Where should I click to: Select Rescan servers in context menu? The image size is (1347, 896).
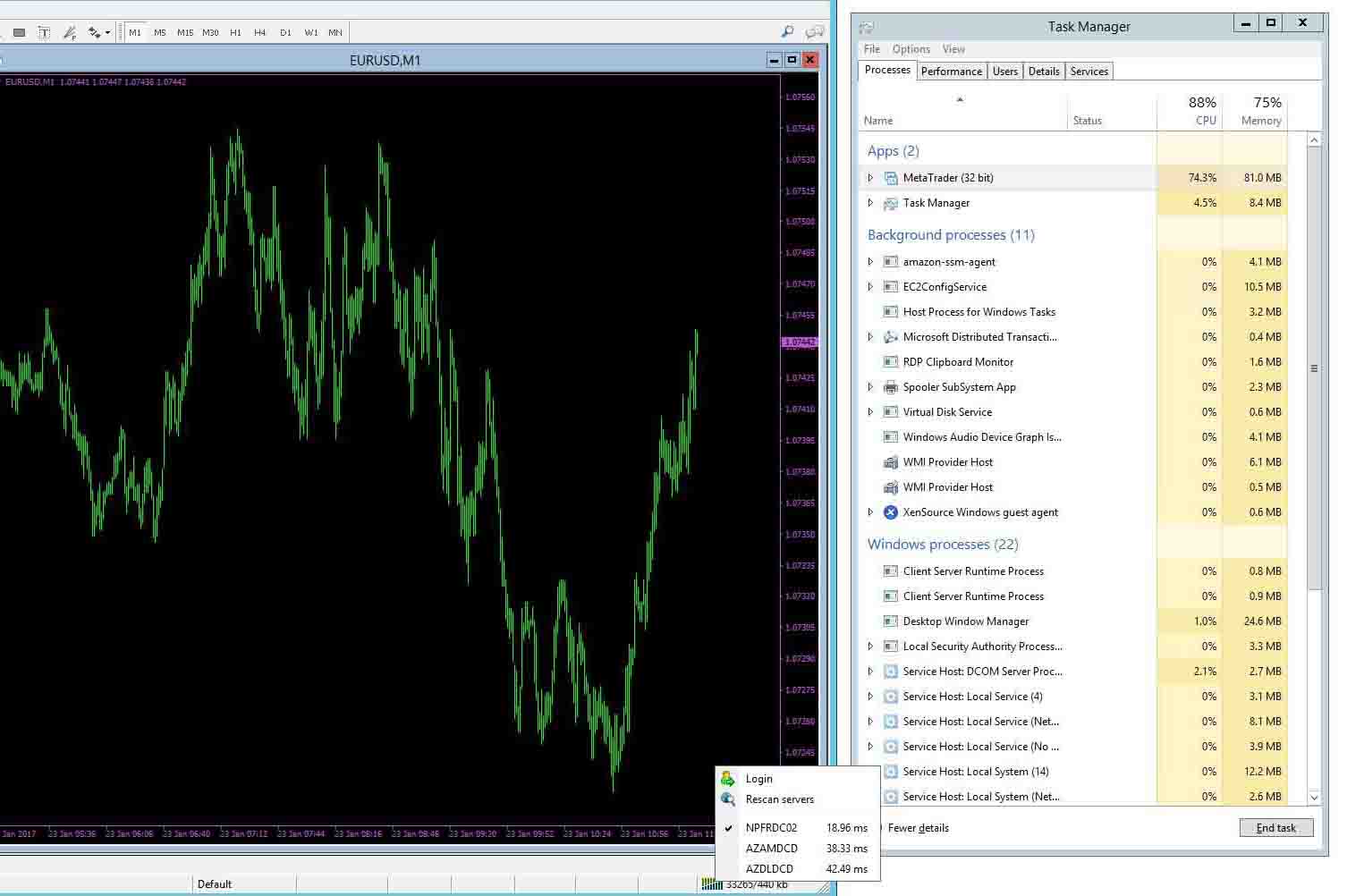(x=779, y=799)
